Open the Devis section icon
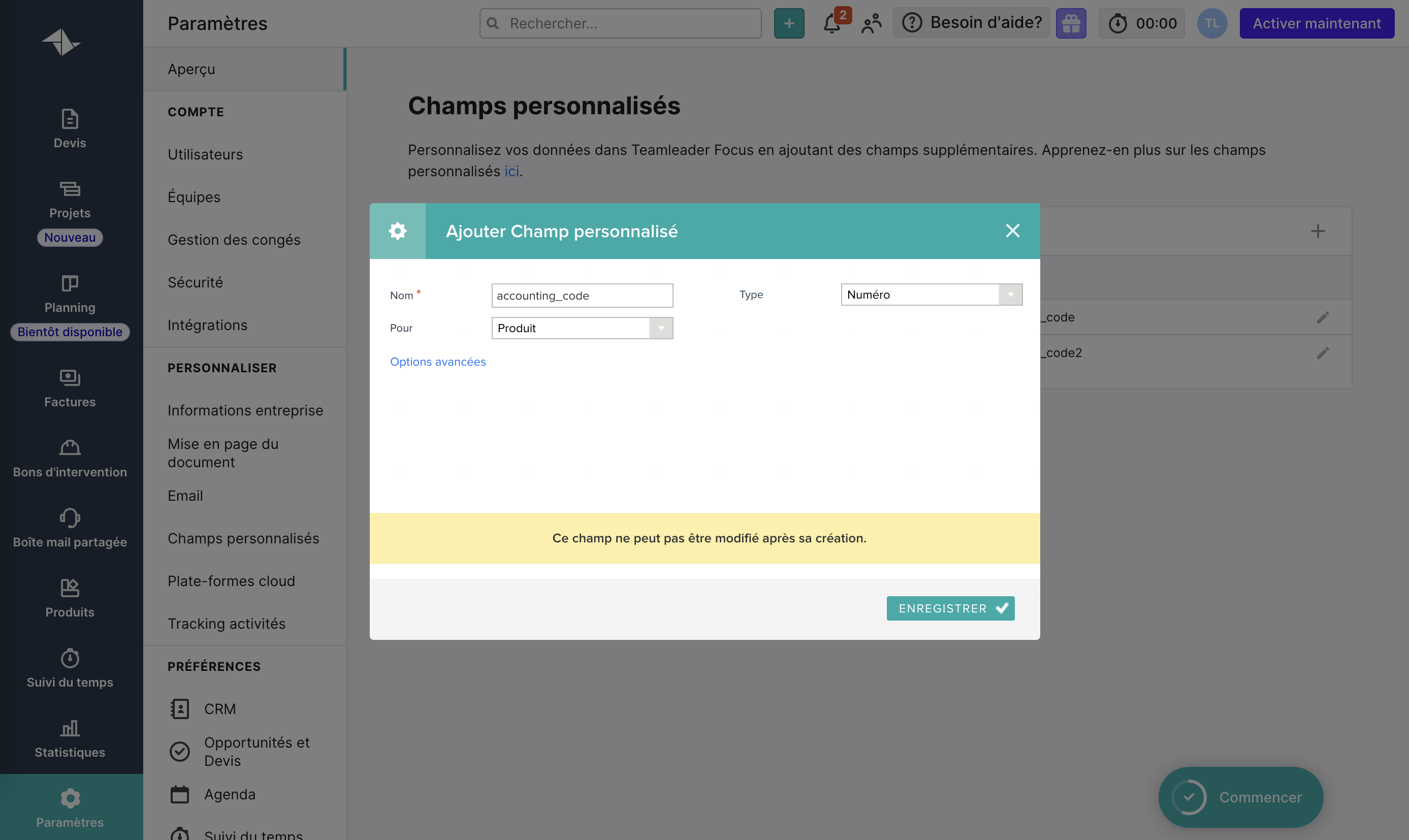 click(70, 119)
